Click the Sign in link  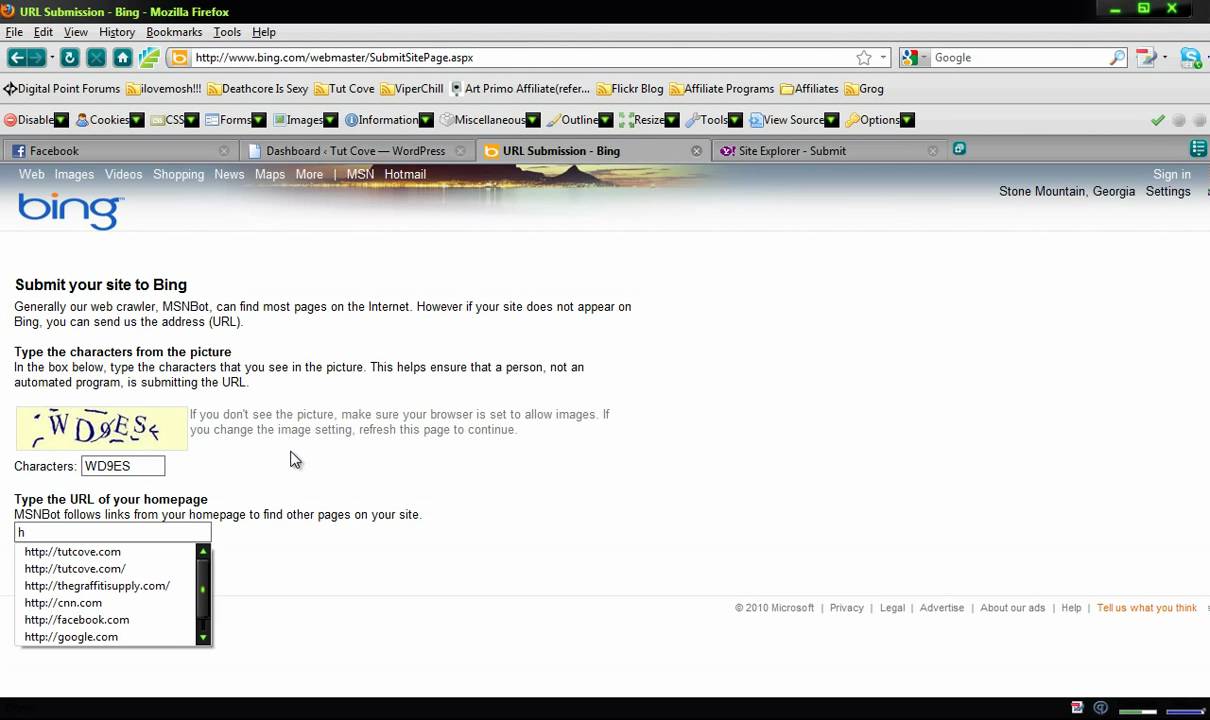click(x=1172, y=174)
